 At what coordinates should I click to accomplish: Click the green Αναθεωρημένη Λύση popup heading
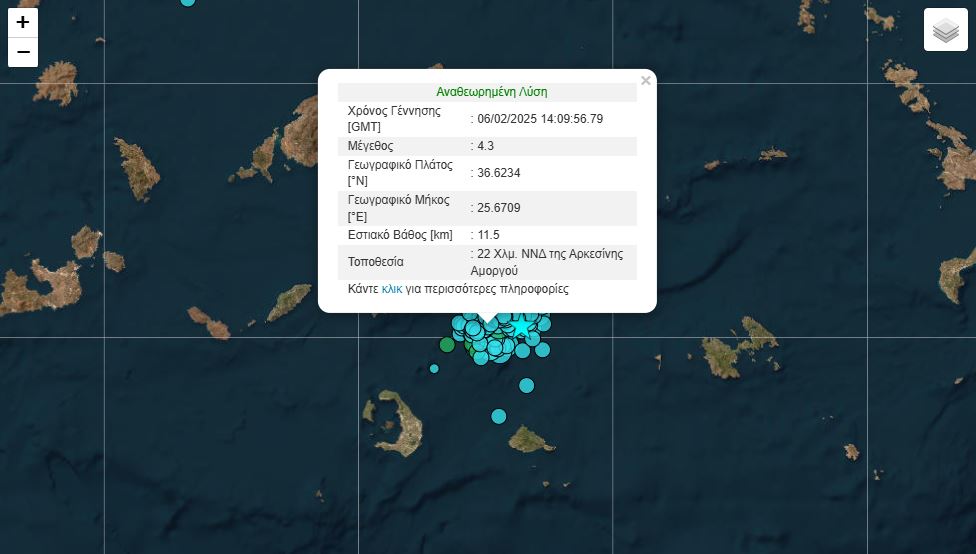coord(491,92)
